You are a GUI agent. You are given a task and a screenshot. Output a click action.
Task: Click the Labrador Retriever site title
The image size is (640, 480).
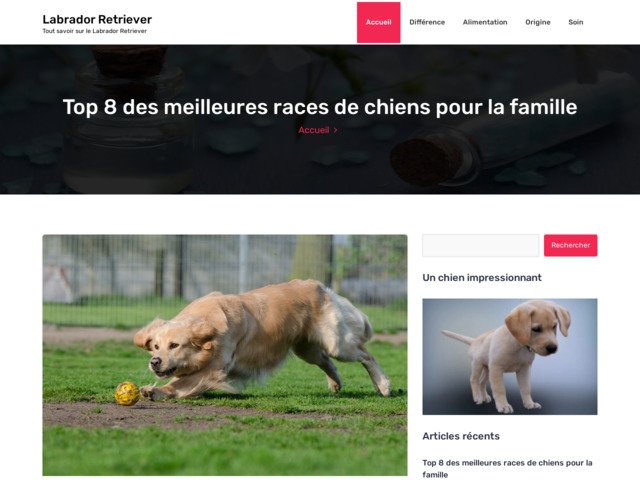[97, 19]
